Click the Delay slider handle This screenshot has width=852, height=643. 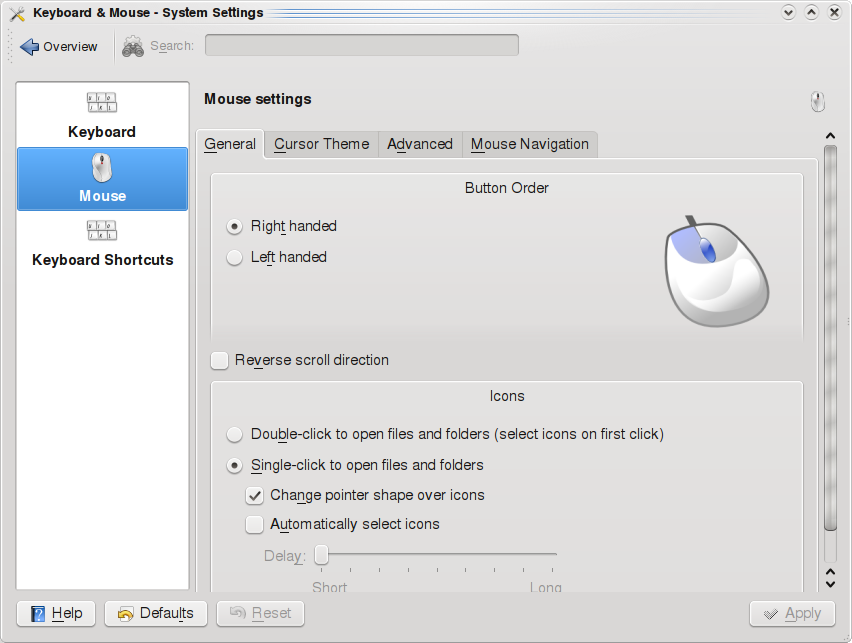(322, 554)
